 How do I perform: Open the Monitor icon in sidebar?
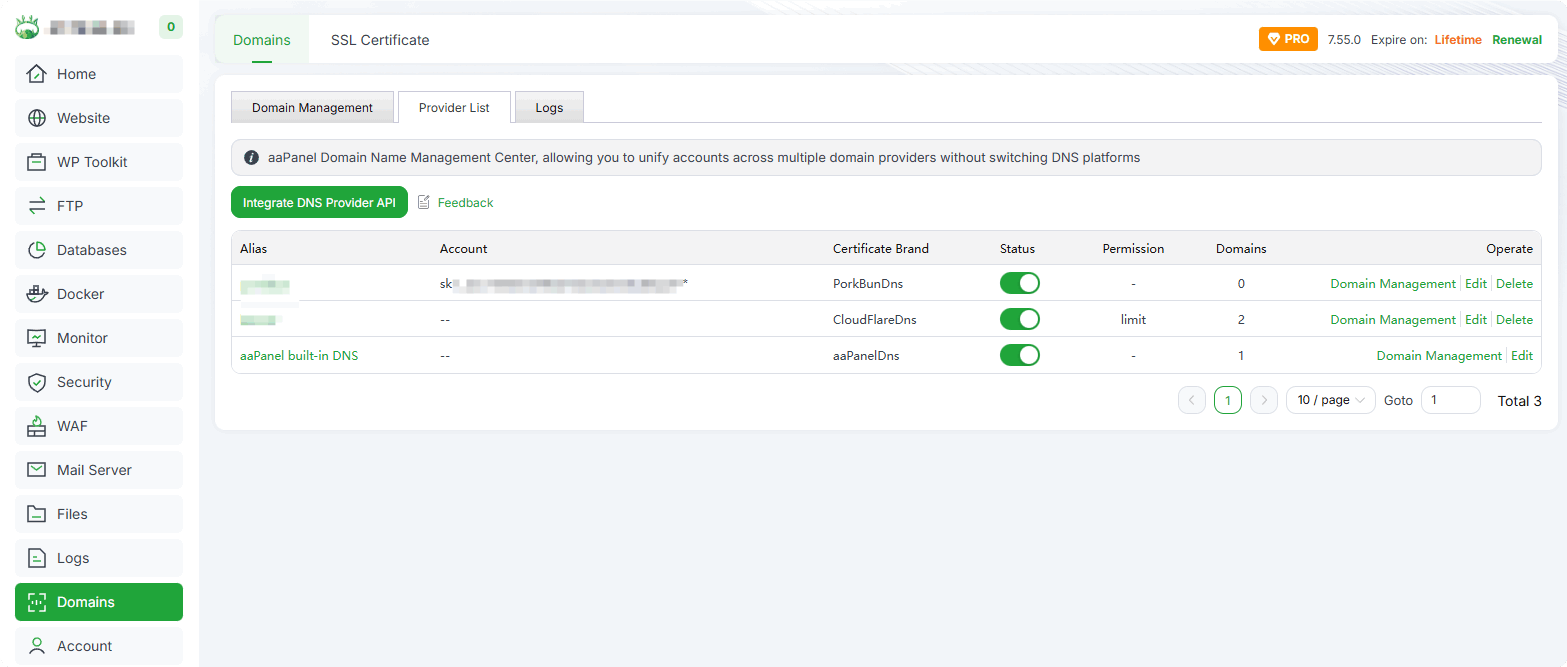tap(37, 338)
